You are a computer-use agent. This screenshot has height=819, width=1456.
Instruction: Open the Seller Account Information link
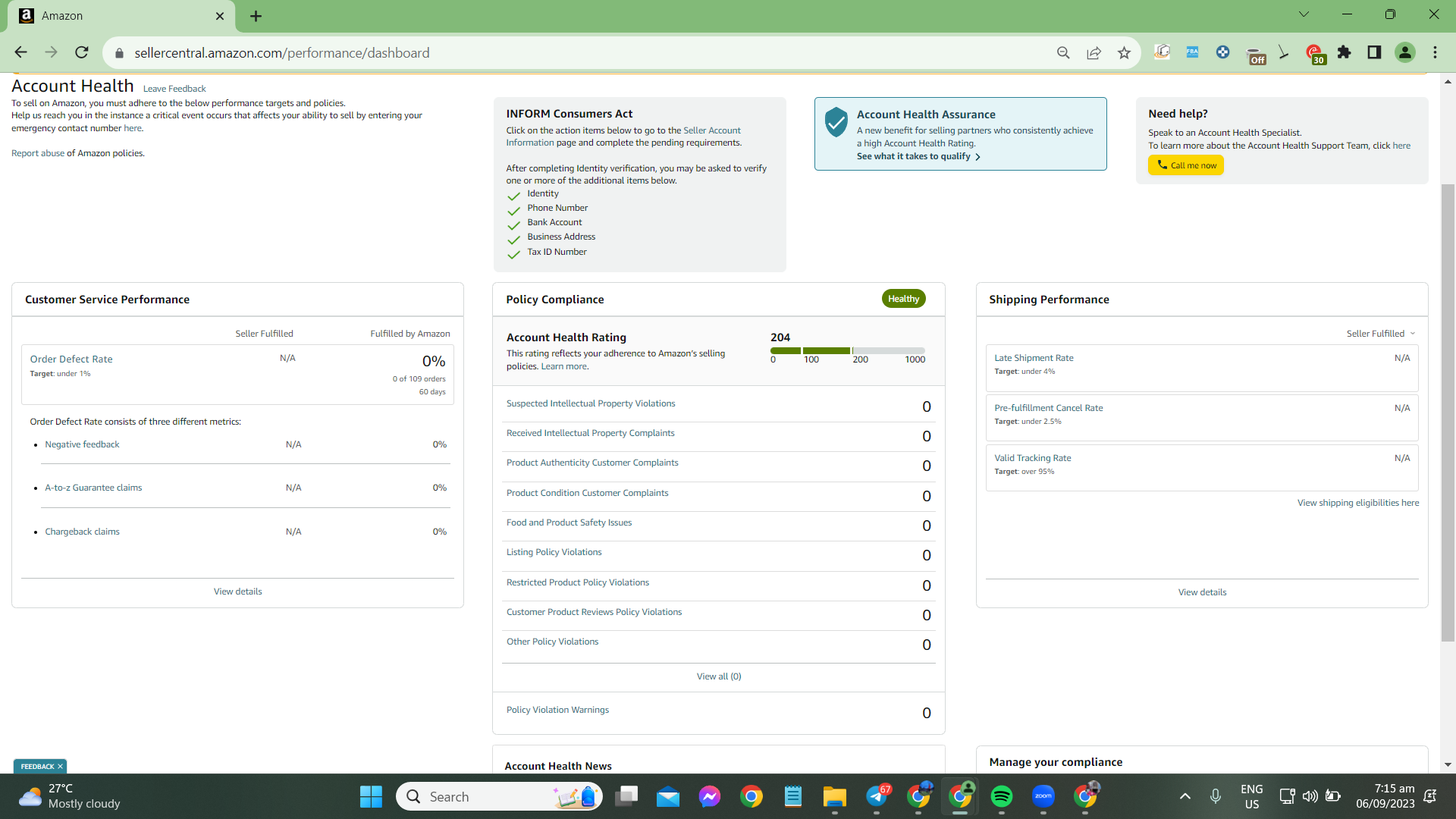623,136
